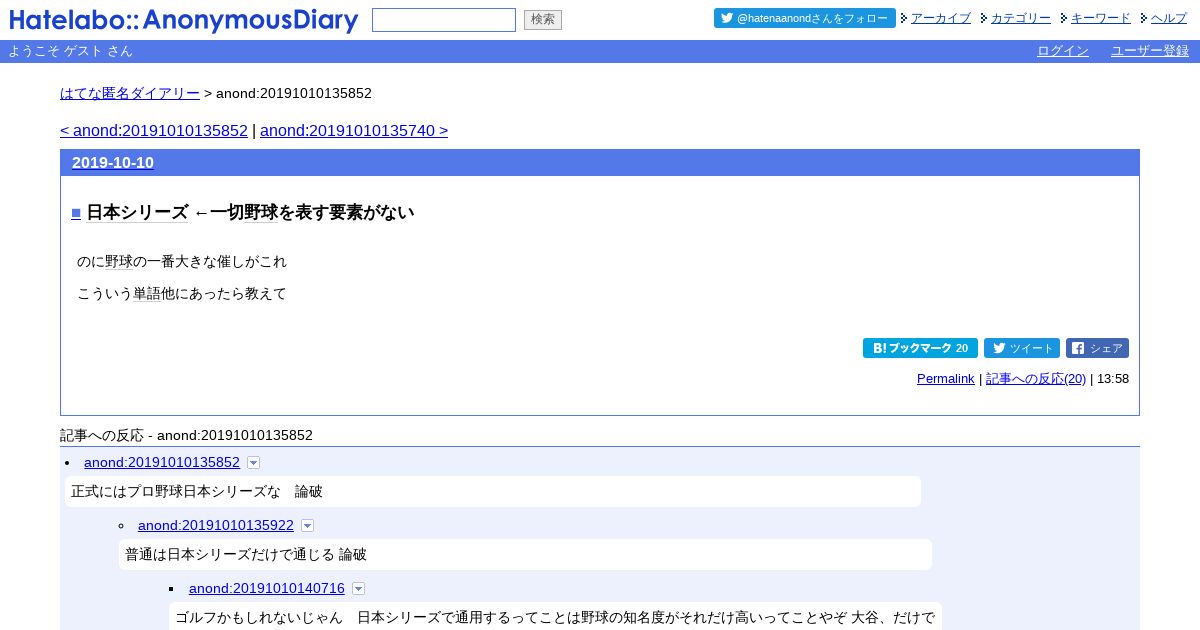Open next entry anond:20191010135740 link
This screenshot has height=630, width=1200.
click(354, 131)
